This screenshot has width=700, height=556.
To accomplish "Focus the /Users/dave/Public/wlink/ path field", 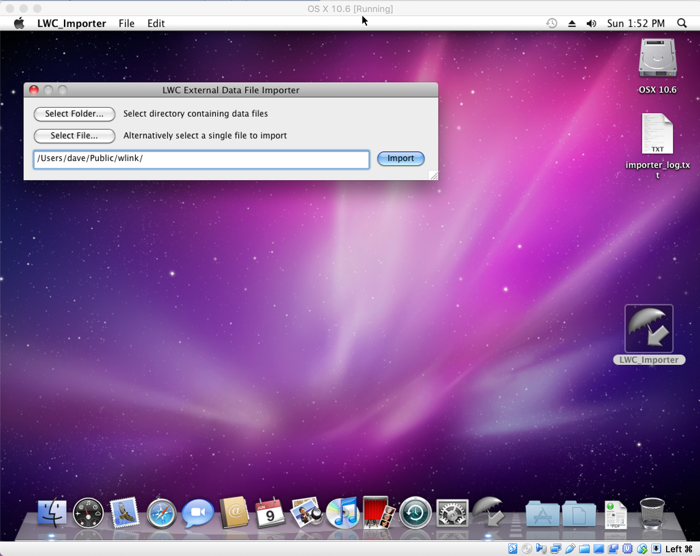I will 201,159.
